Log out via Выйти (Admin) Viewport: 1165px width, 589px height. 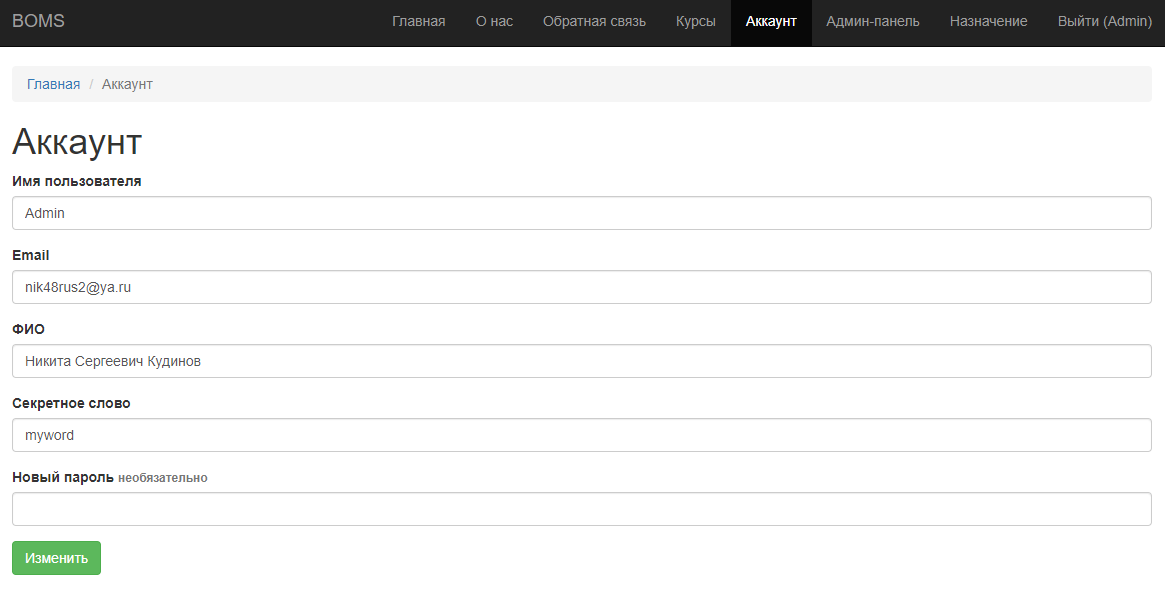coord(1104,21)
